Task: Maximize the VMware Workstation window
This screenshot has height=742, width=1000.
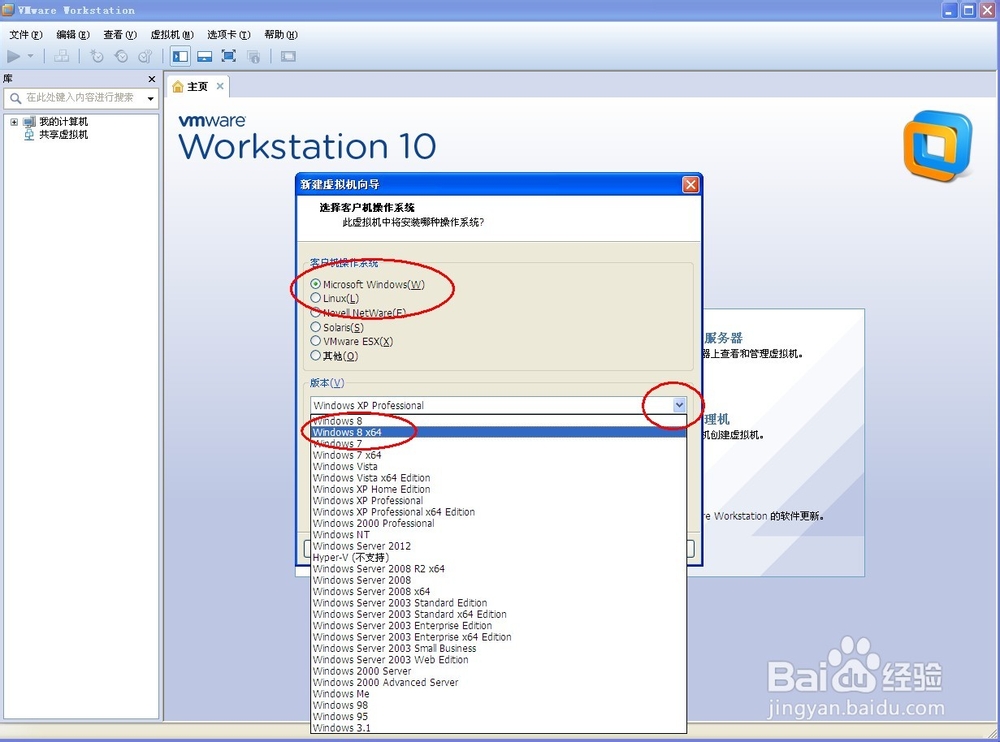Action: coord(968,10)
